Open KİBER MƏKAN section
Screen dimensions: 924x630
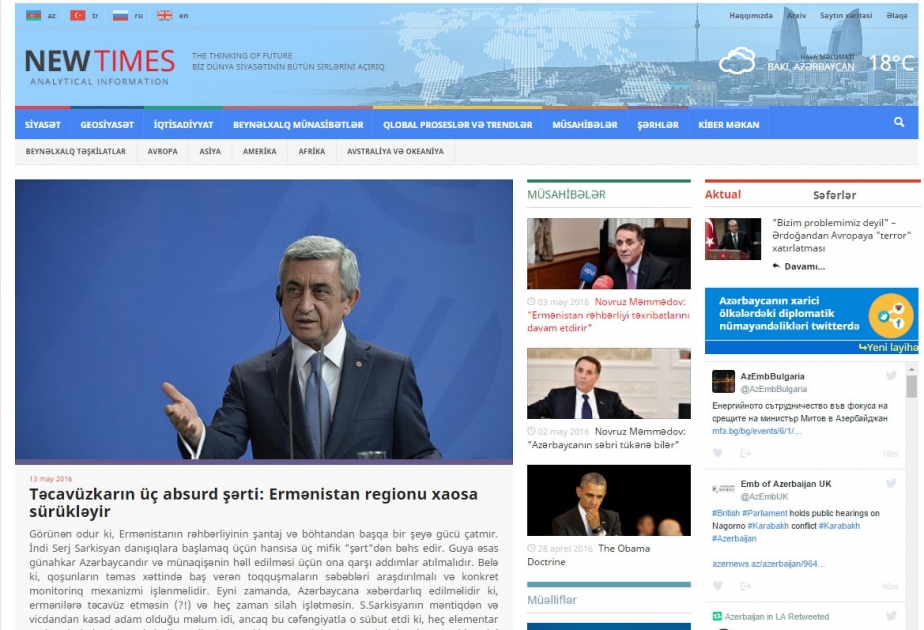728,125
